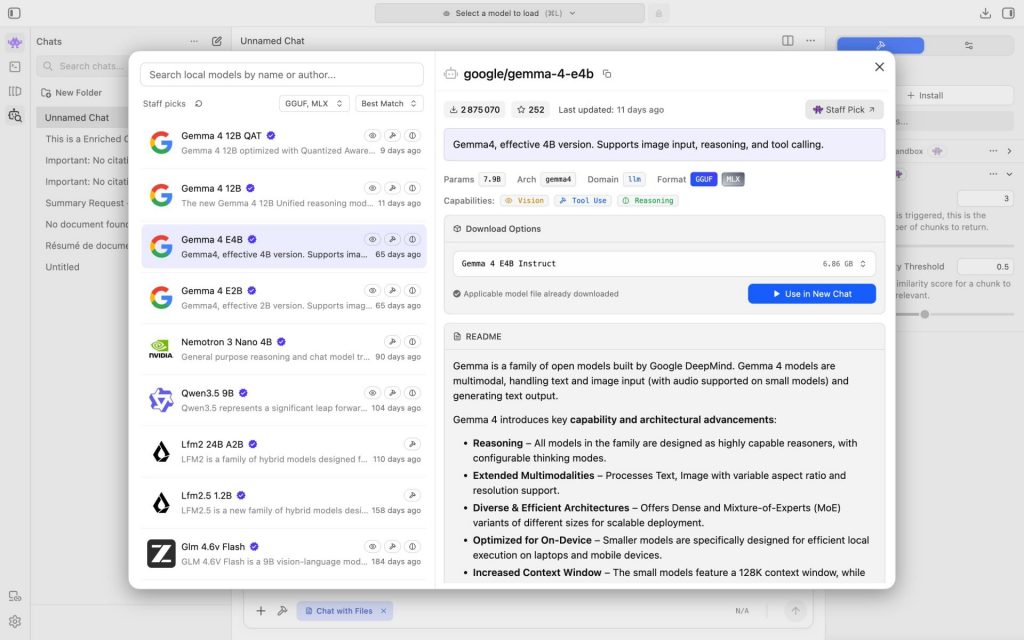Focus the Search local models input field

click(282, 74)
